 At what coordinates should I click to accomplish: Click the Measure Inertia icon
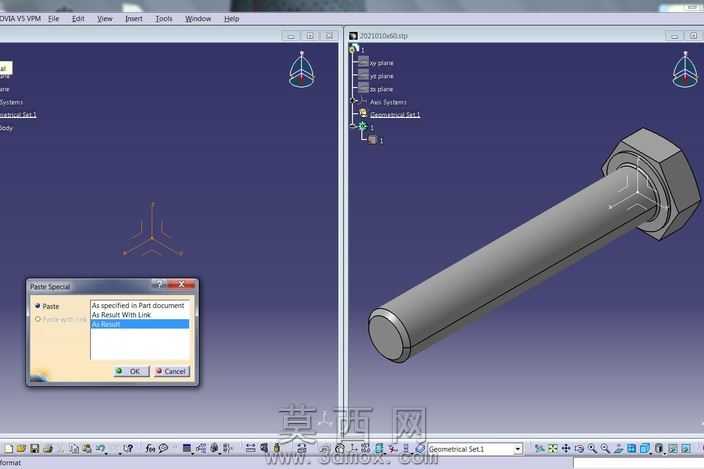(x=277, y=448)
